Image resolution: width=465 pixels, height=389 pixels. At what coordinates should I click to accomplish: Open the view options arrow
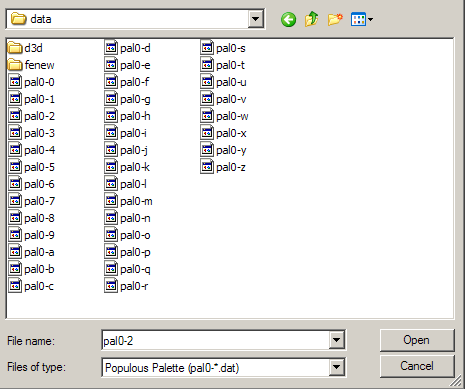click(370, 19)
